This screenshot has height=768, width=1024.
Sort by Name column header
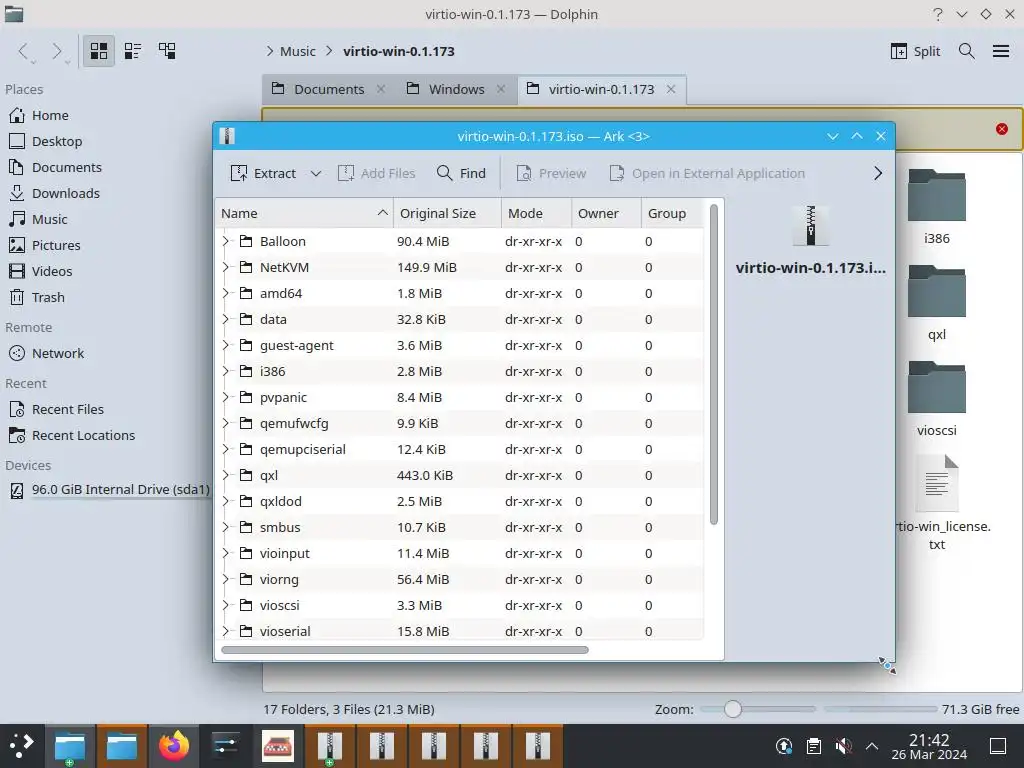304,214
